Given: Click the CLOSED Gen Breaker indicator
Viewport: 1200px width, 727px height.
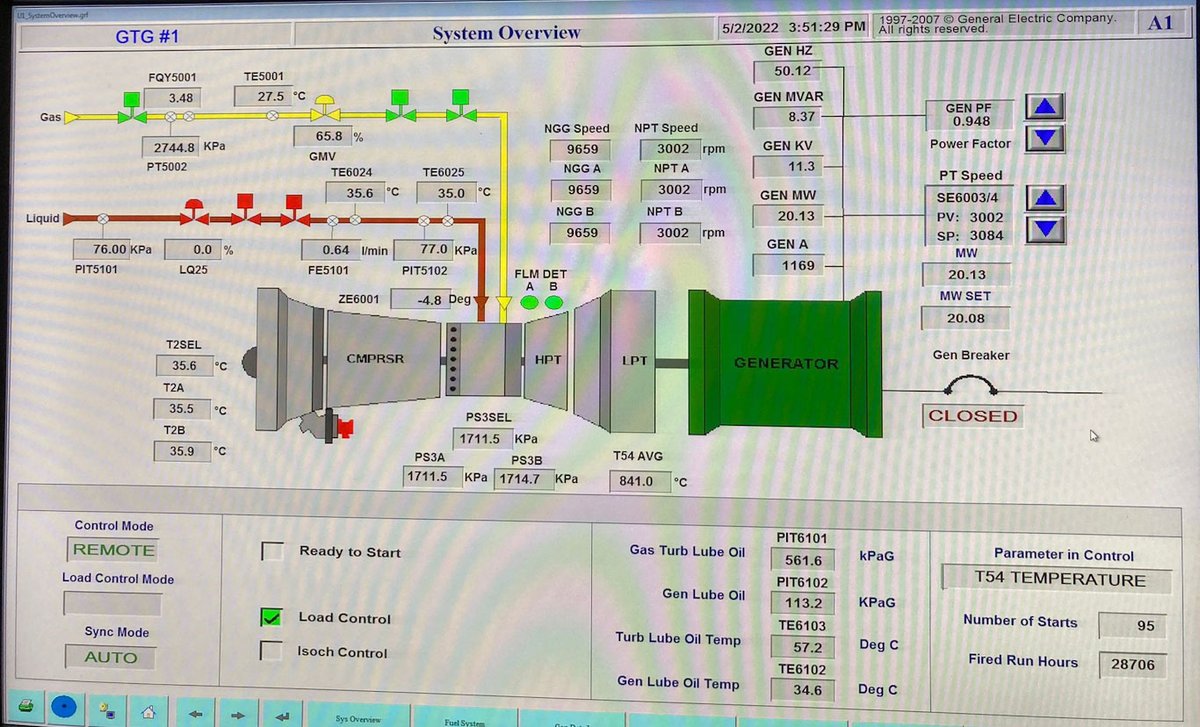Looking at the screenshot, I should click(x=971, y=415).
